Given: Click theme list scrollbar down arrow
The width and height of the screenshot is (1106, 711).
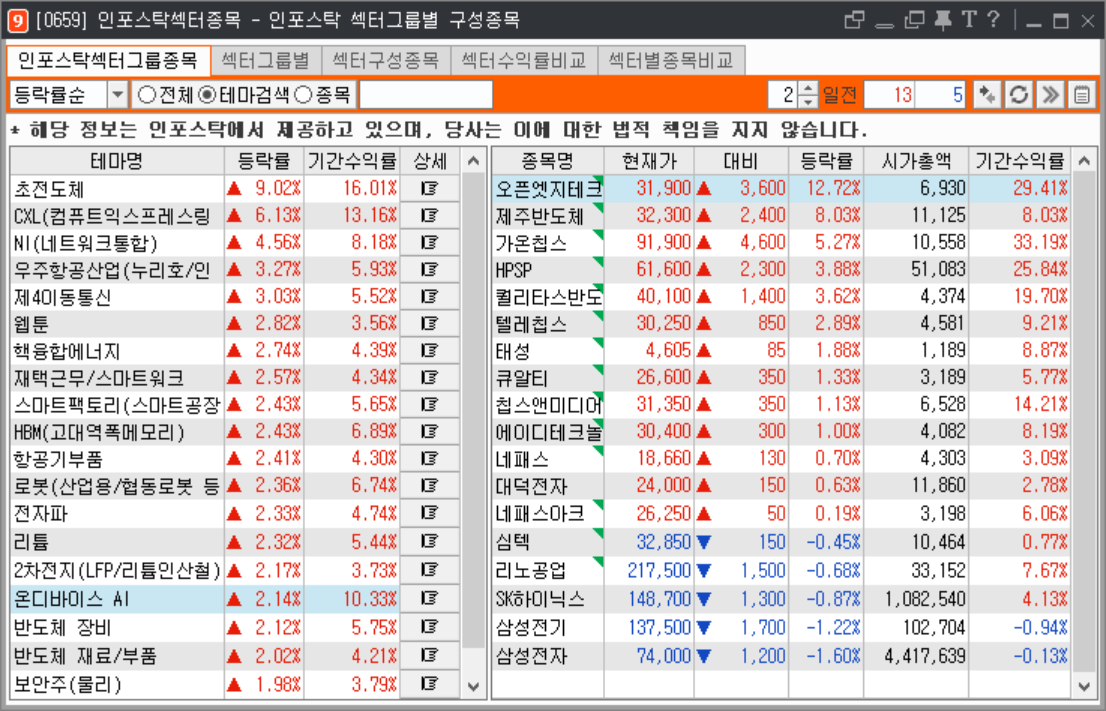Looking at the screenshot, I should [x=473, y=686].
